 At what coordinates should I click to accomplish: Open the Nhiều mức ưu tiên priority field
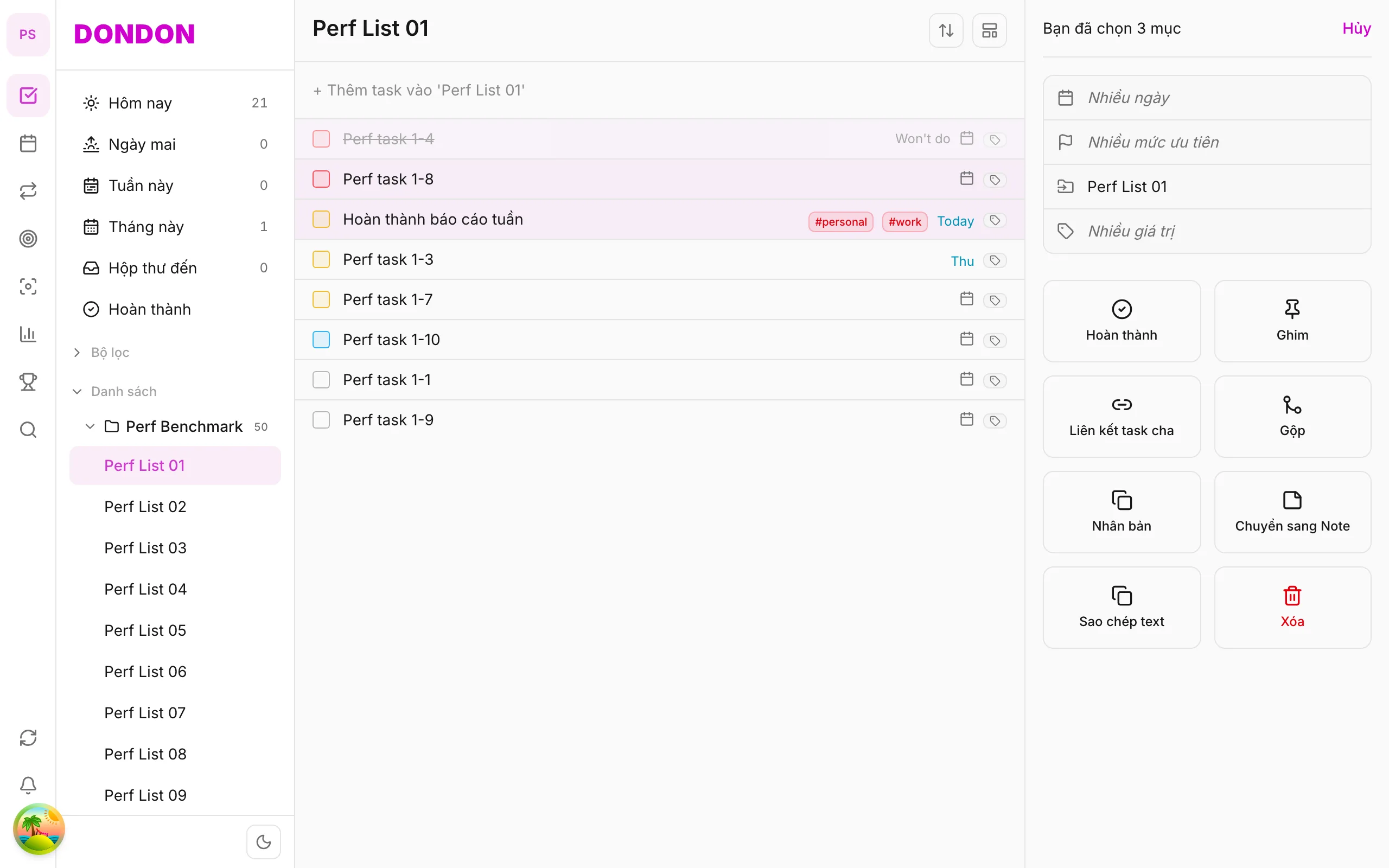click(1207, 142)
